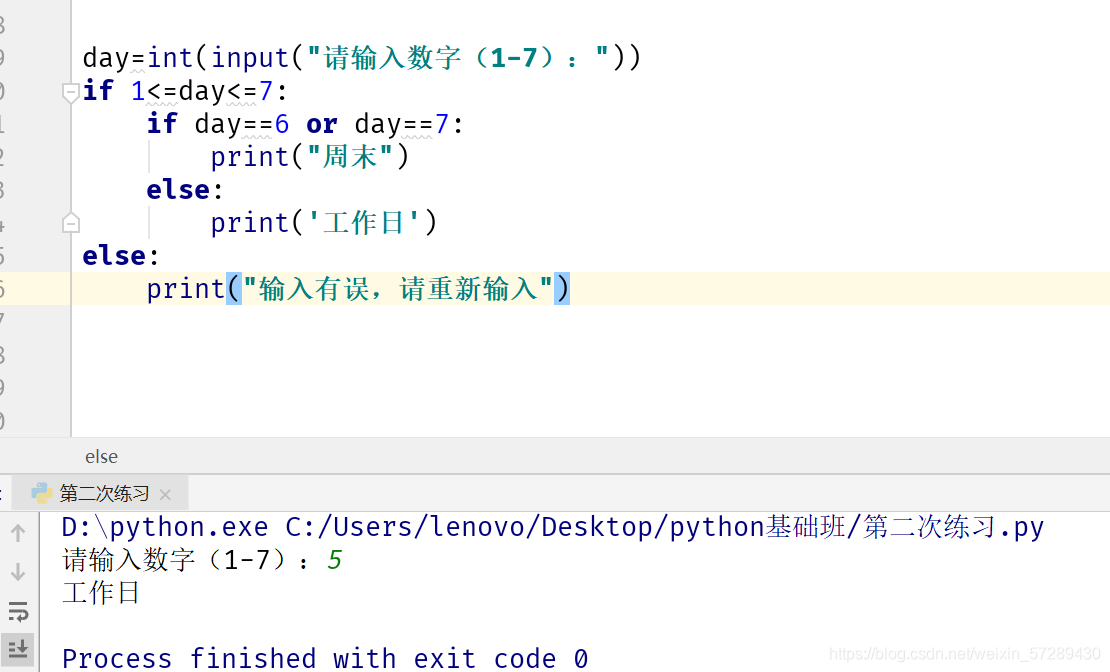Toggle soft-wrap icon in console sidebar

tap(18, 611)
